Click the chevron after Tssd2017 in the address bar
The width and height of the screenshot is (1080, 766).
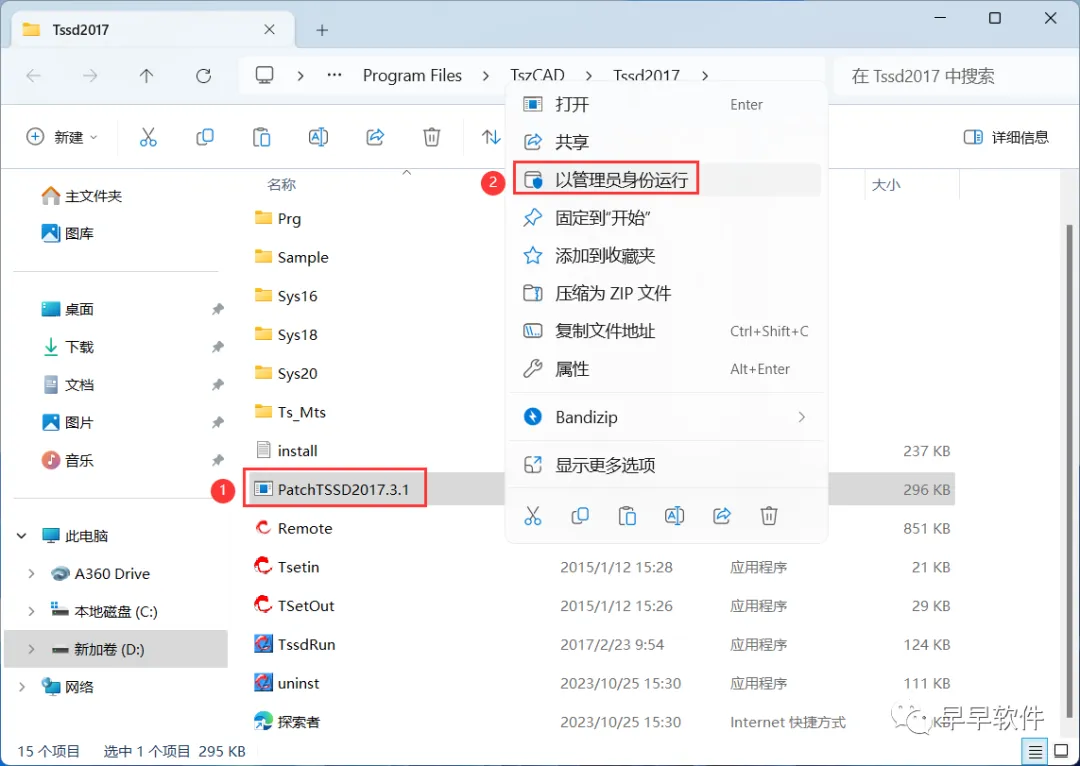[705, 76]
